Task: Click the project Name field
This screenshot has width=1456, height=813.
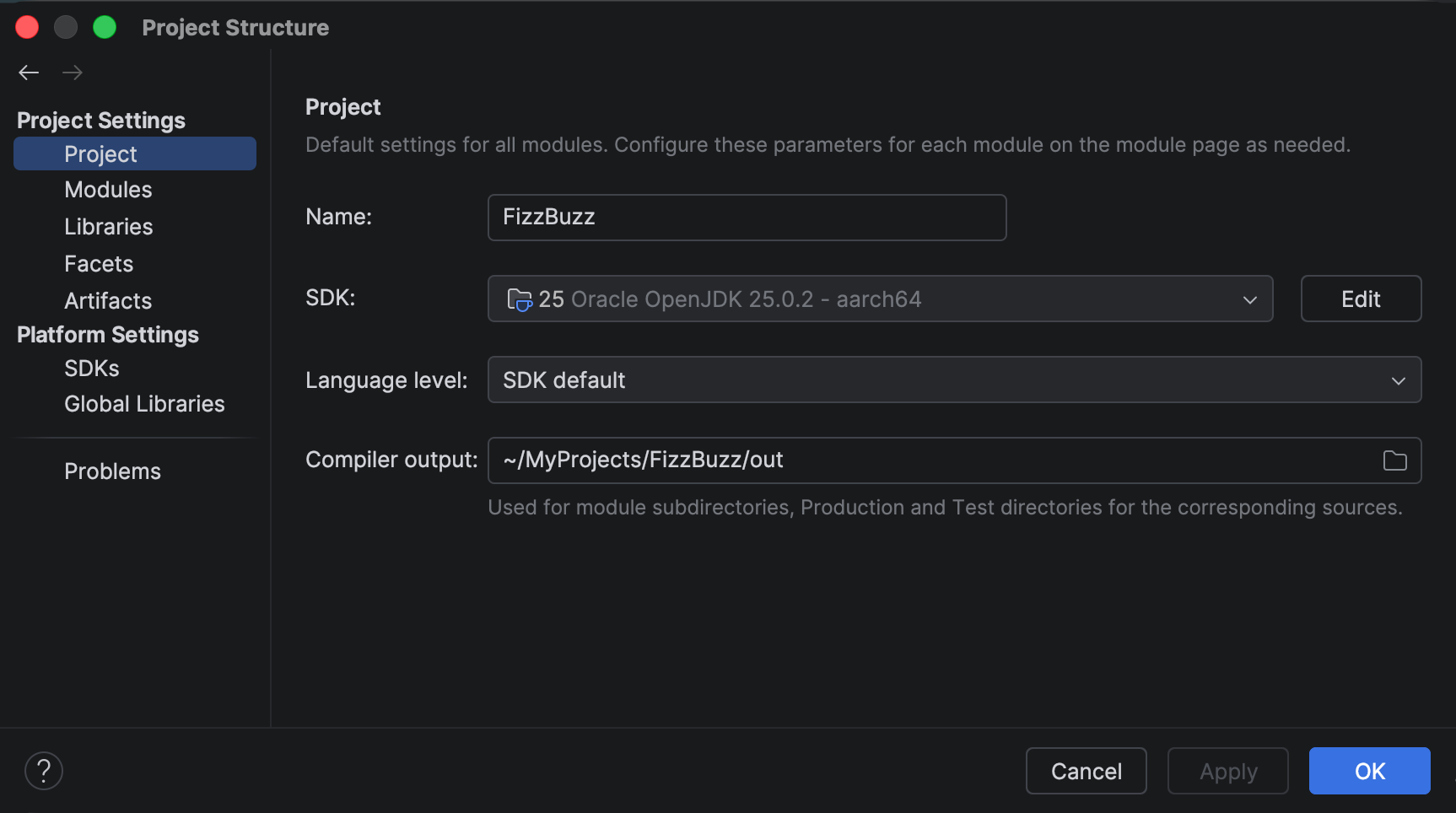Action: (x=747, y=218)
